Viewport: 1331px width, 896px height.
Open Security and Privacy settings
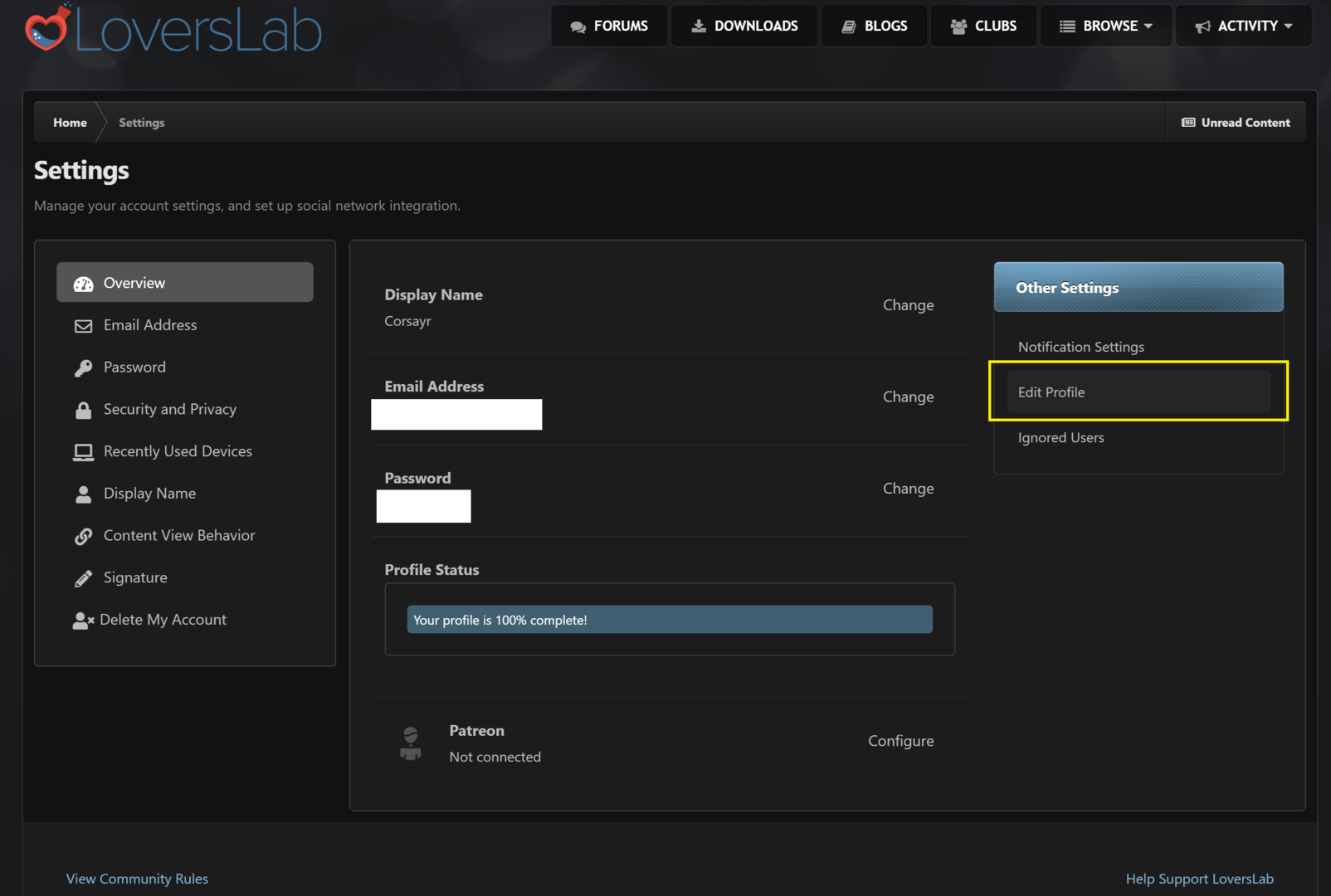point(185,409)
